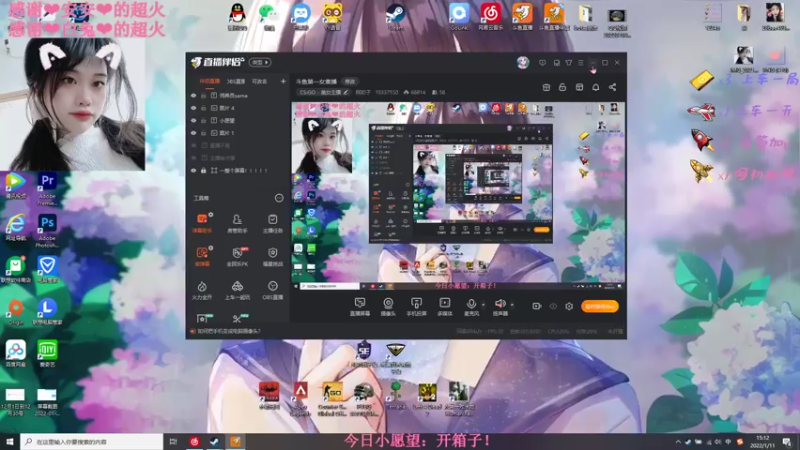800x450 pixels.
Task: Open the OBS直播 tool icon
Action: pyautogui.click(x=272, y=290)
